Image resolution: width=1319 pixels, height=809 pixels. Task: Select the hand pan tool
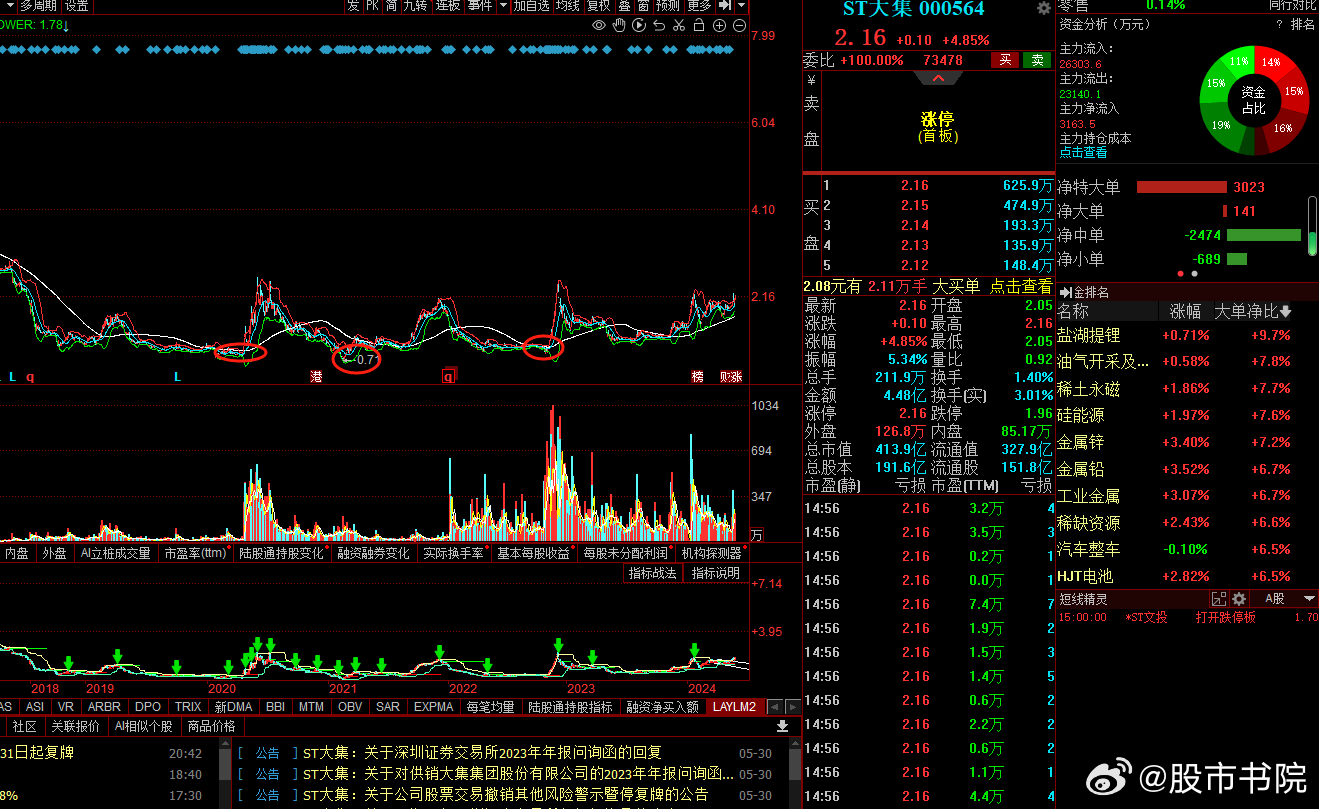[619, 25]
